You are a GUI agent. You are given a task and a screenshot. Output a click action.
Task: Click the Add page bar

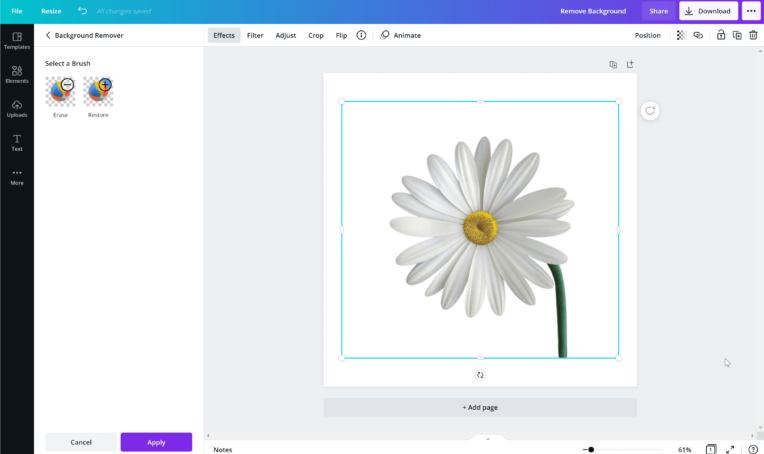(480, 407)
